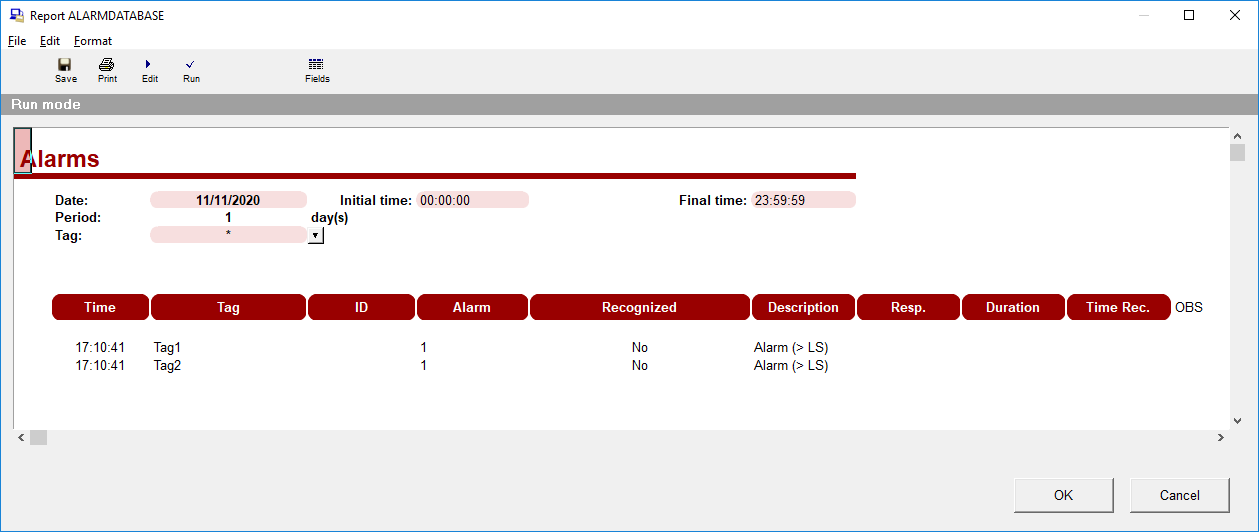Click Alarm (> LS) description in Tag2 row

point(791,365)
